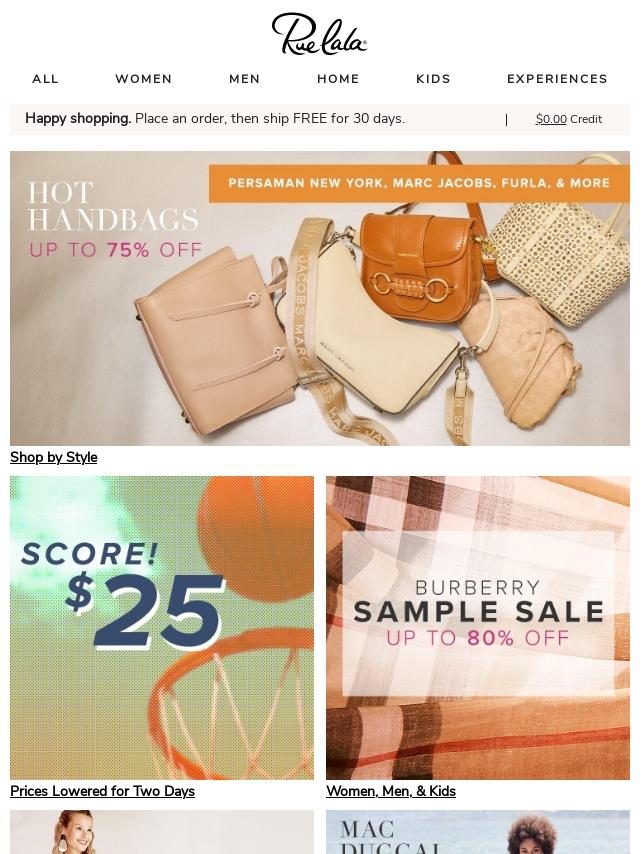Go to the HOME category
The width and height of the screenshot is (640, 854).
click(338, 79)
